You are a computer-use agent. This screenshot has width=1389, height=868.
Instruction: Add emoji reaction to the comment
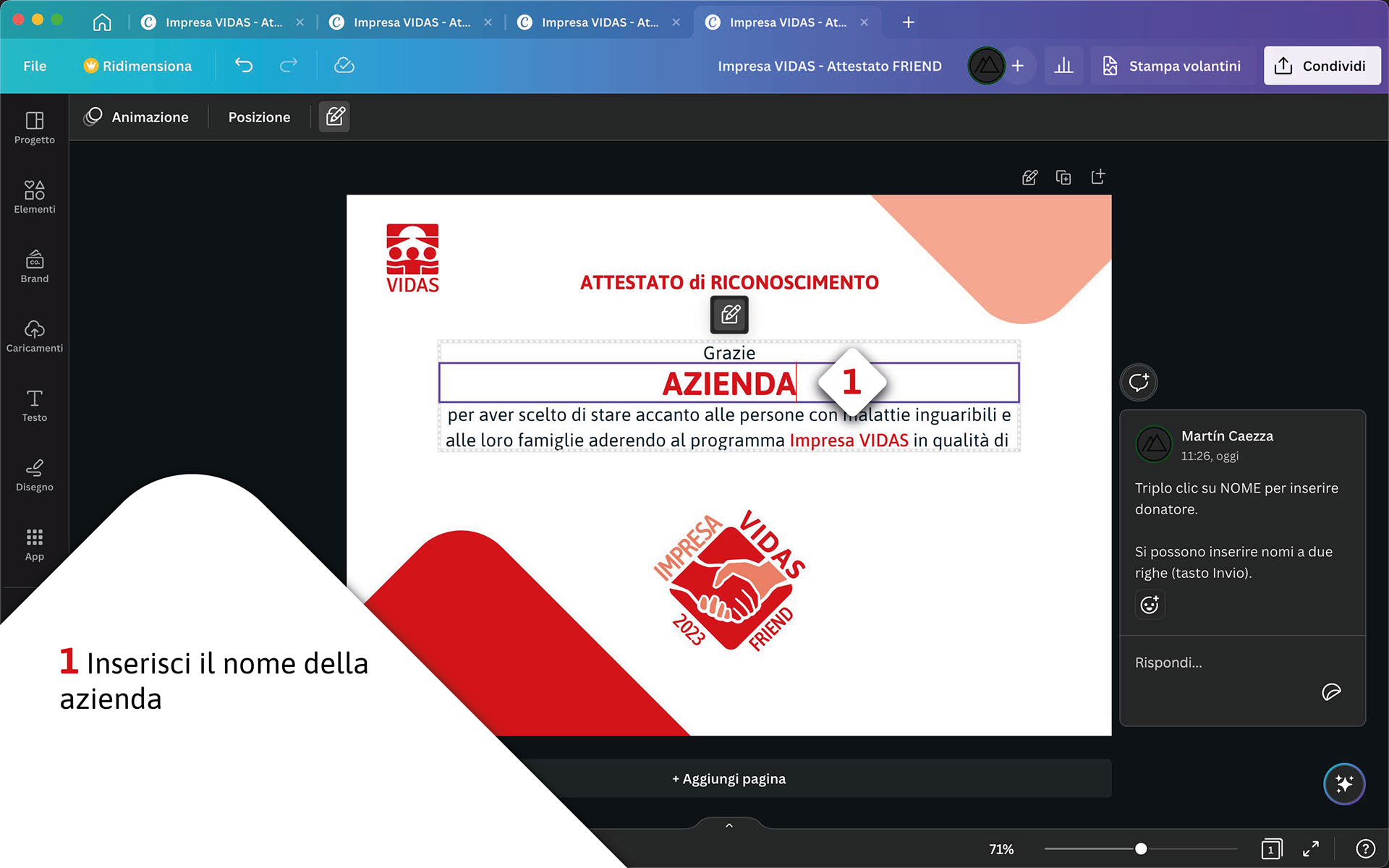pos(1150,604)
